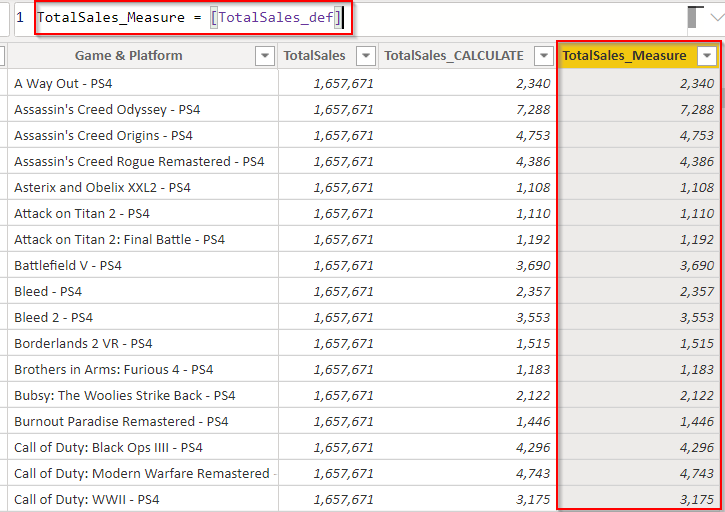Image resolution: width=725 pixels, height=512 pixels.
Task: Select the TotalSales_Measure column header
Action: click(x=624, y=56)
